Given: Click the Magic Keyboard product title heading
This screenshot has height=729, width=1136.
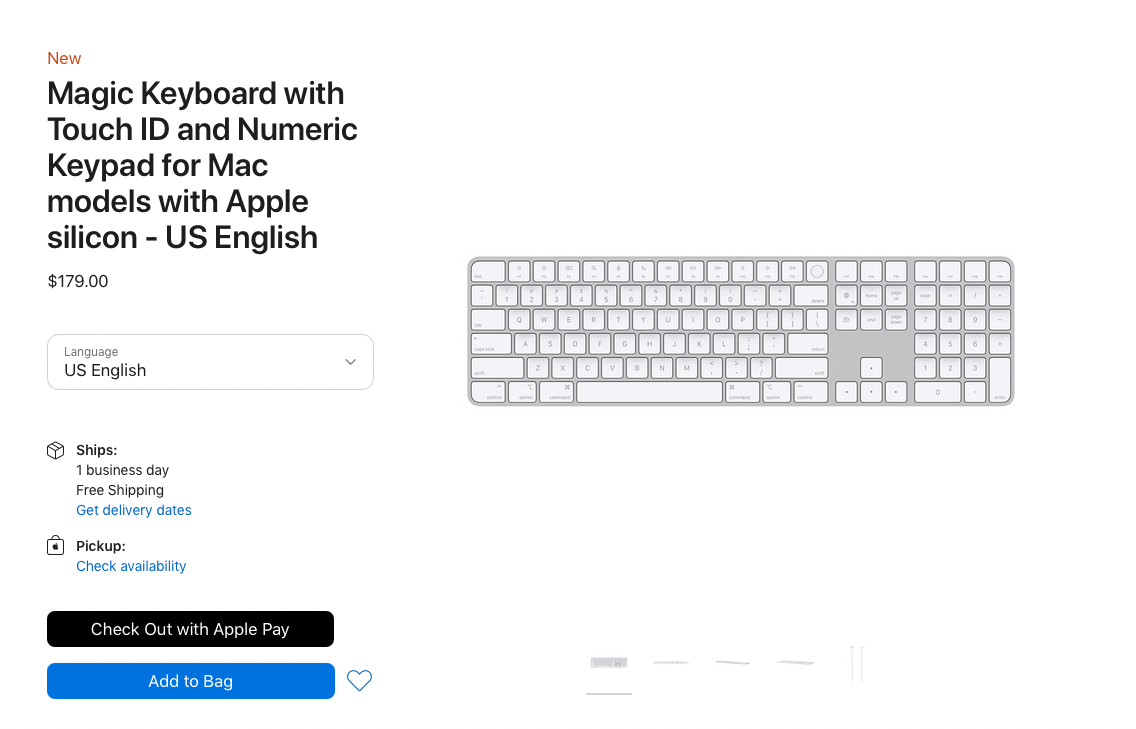Looking at the screenshot, I should click(202, 165).
